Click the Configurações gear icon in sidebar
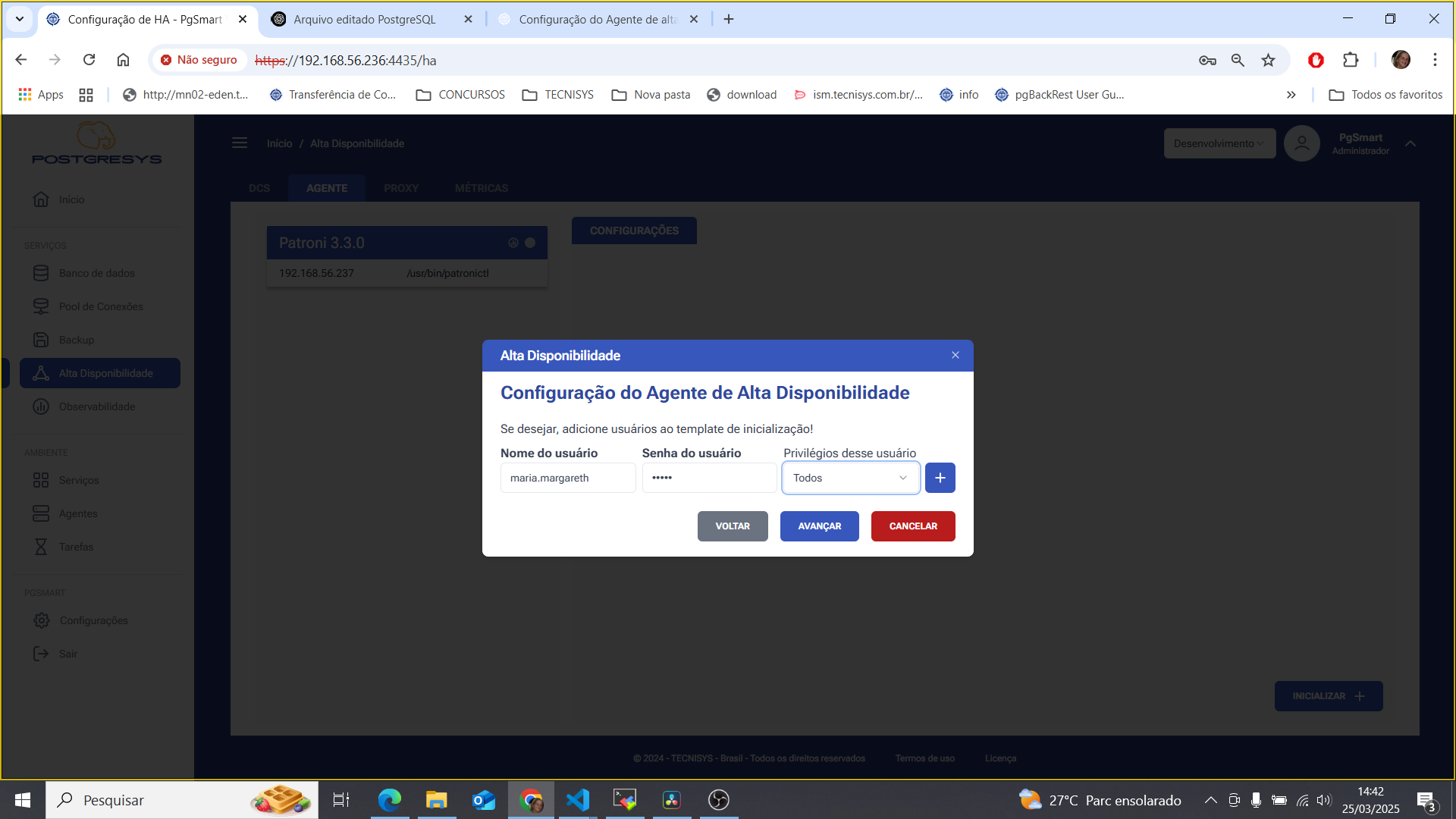This screenshot has width=1456, height=819. [x=41, y=620]
